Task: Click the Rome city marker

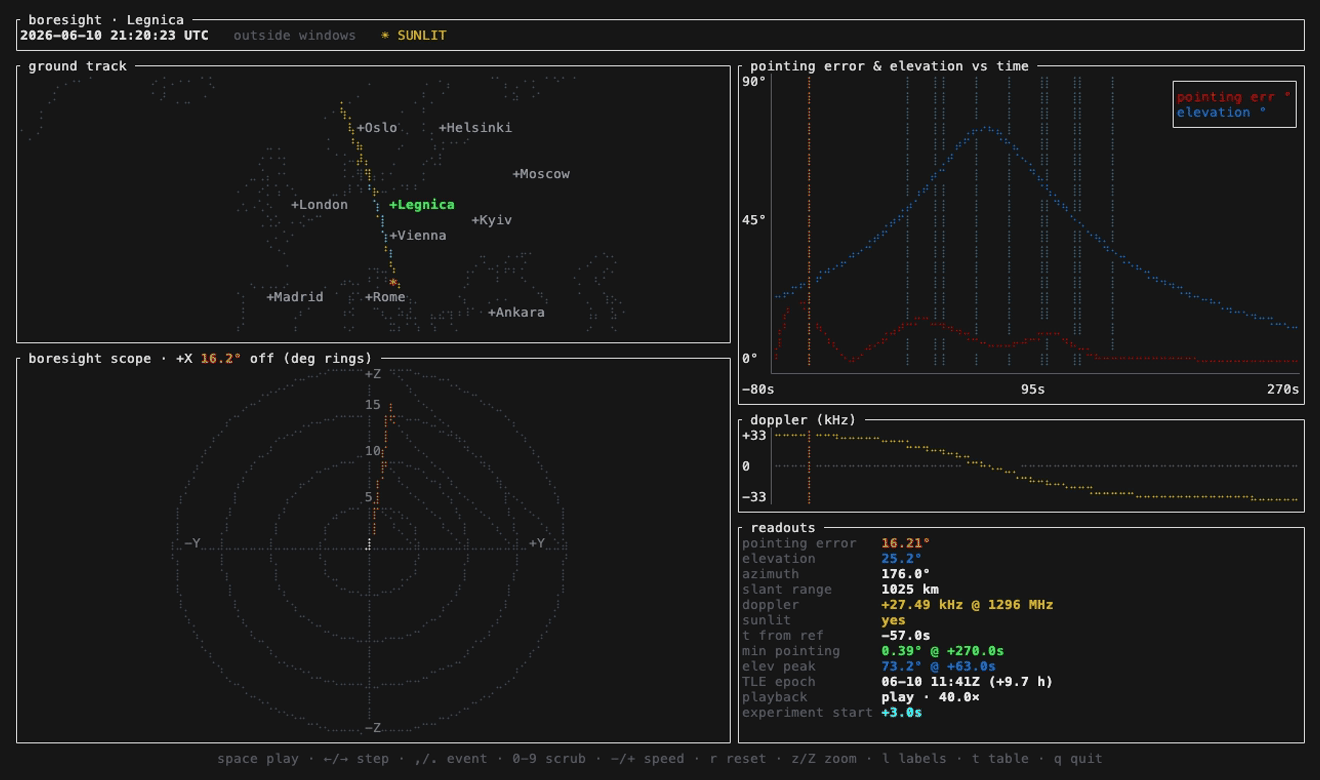Action: (385, 297)
